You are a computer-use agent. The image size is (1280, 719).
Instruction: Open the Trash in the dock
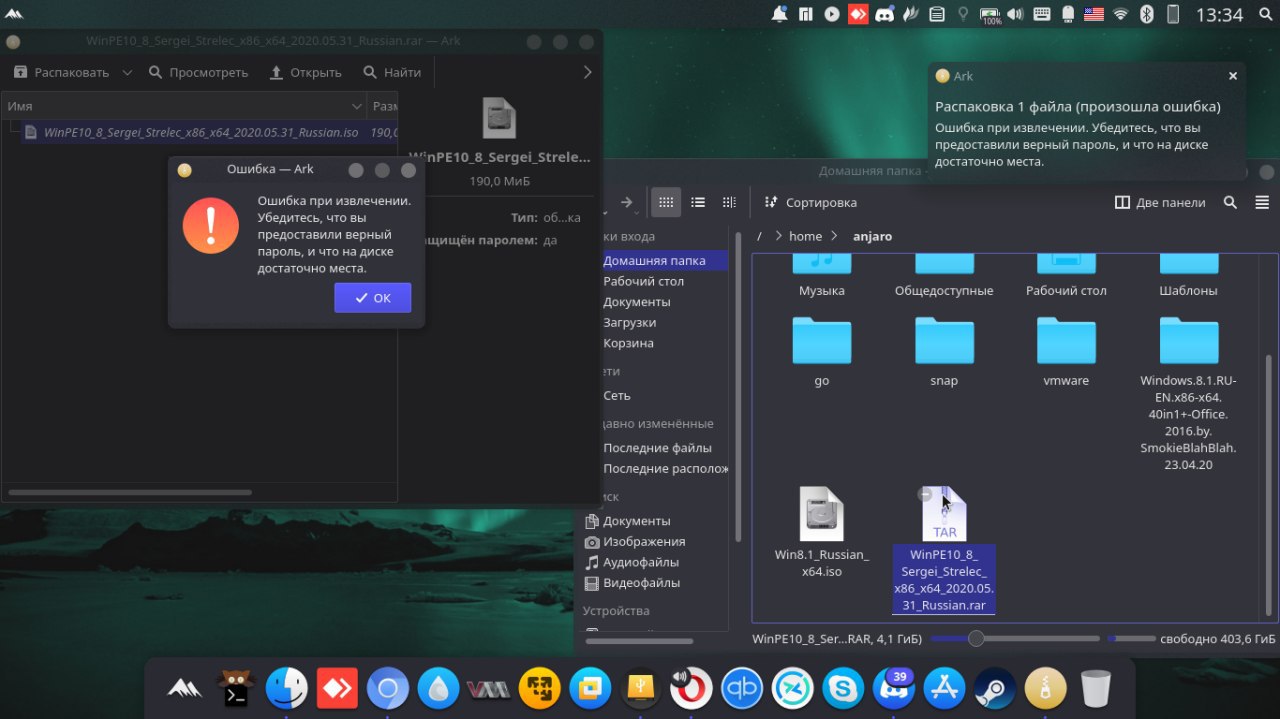point(1096,689)
